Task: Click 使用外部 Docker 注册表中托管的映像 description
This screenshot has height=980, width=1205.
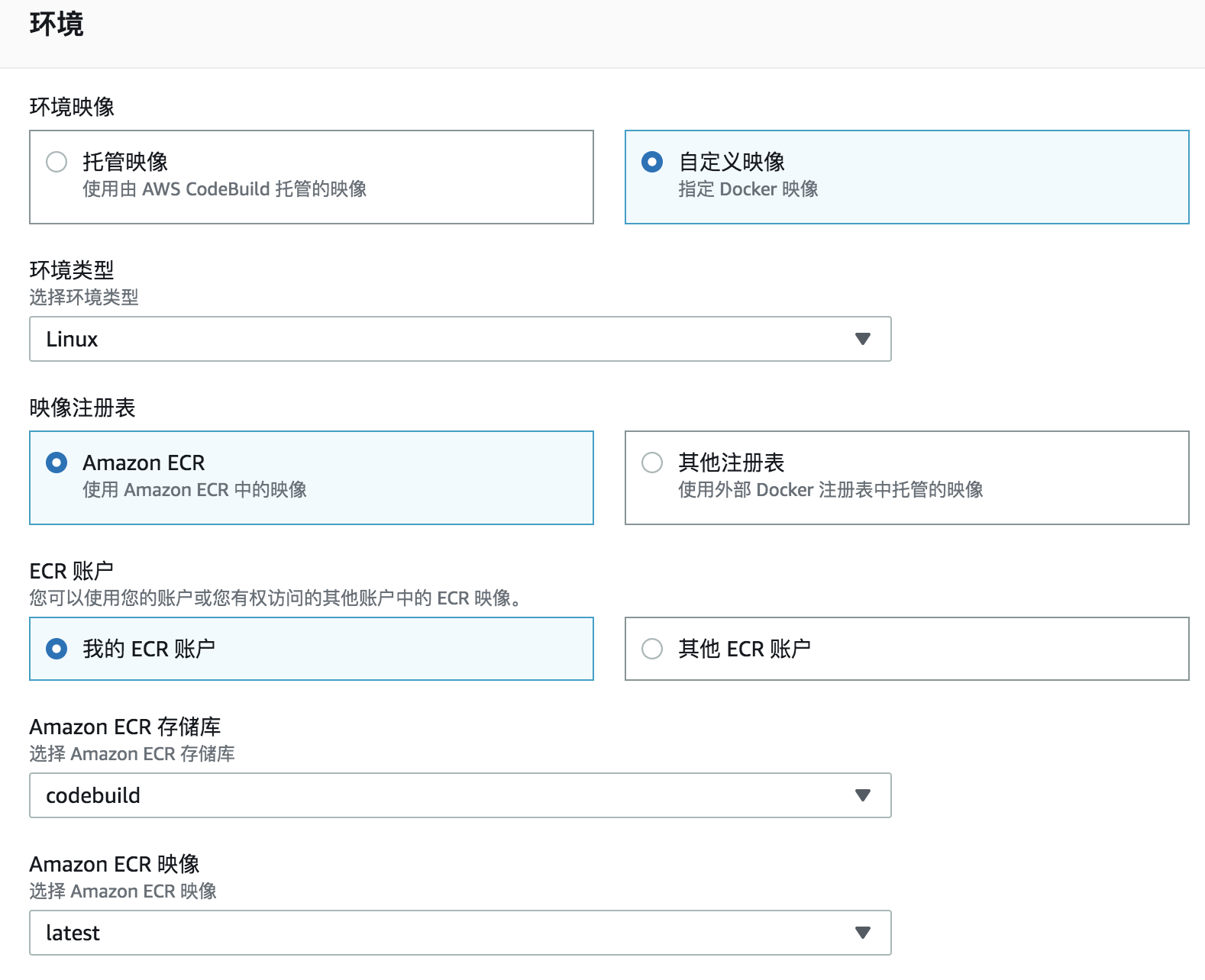Action: [831, 489]
